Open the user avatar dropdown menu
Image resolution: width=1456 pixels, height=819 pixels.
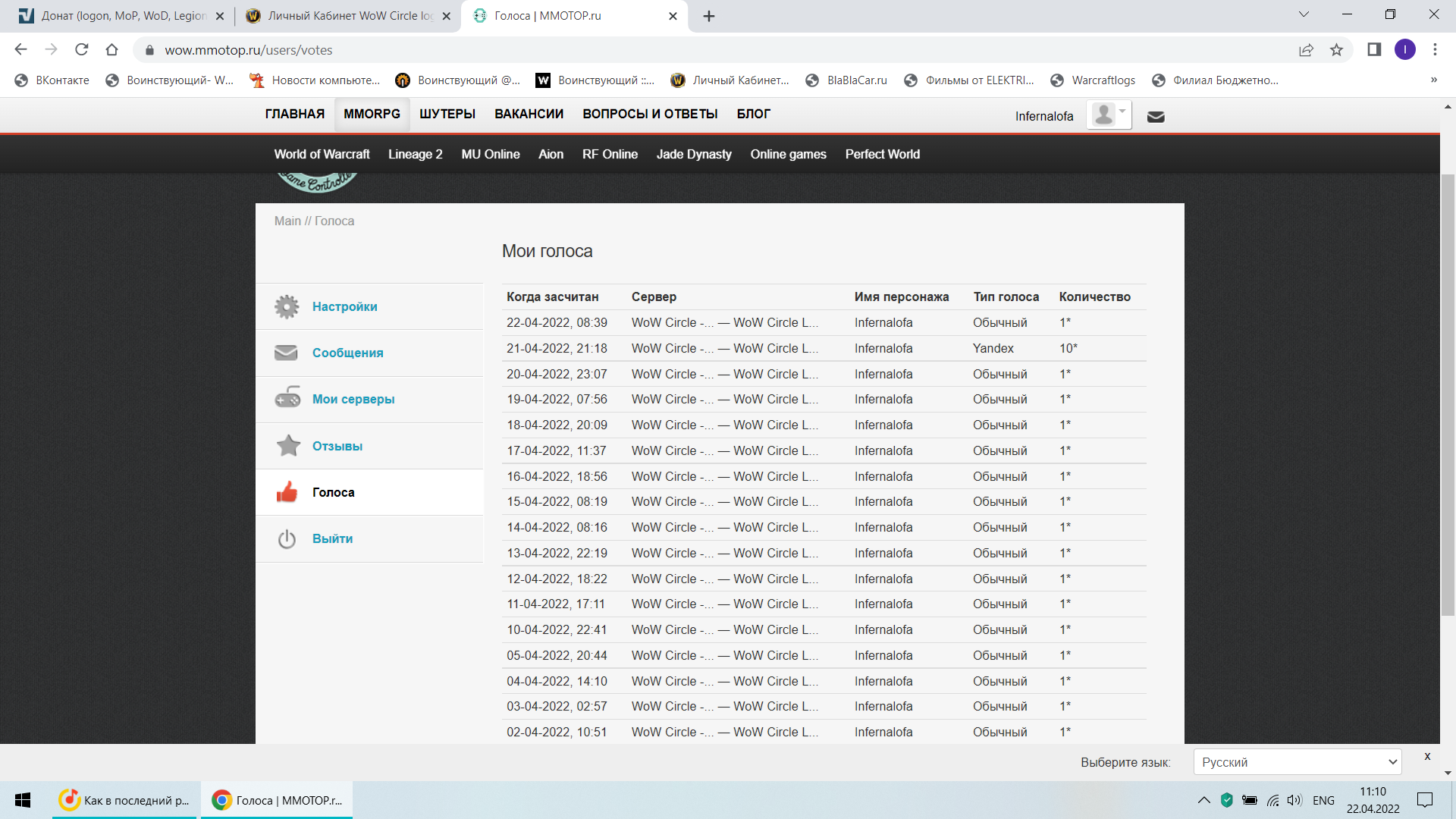click(x=1109, y=115)
